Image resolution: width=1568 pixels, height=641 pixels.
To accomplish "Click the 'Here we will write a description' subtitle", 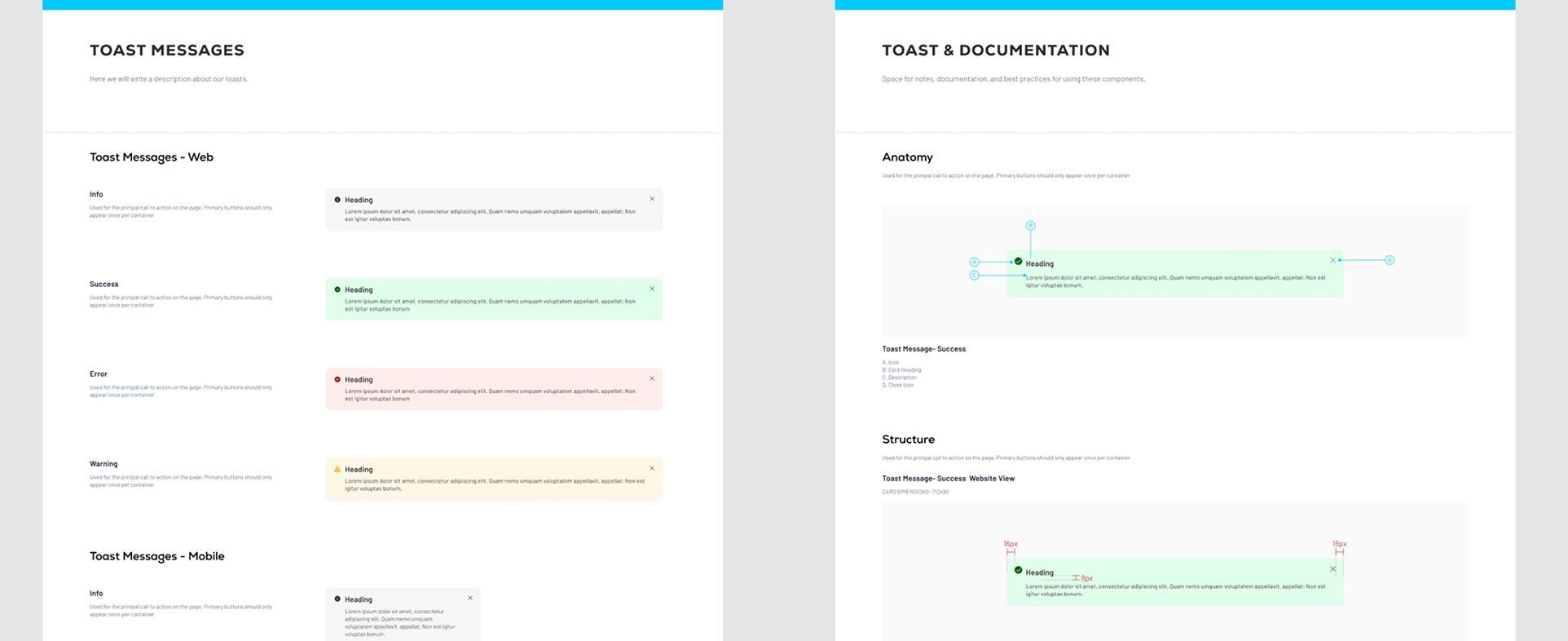I will [169, 79].
